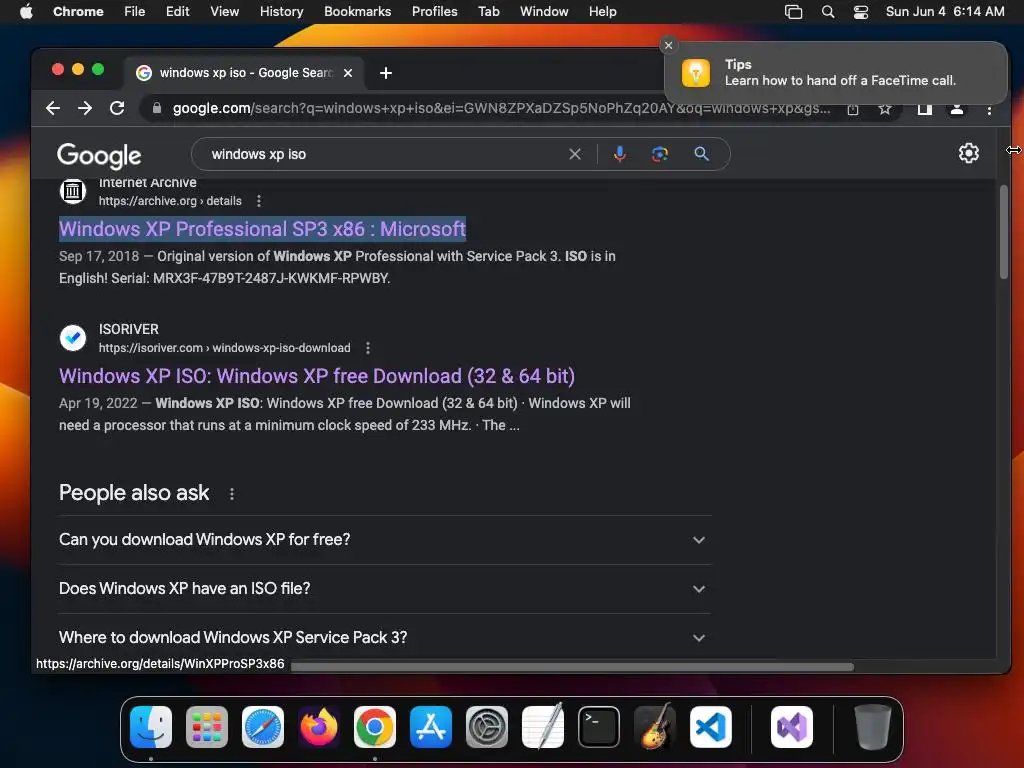Open Visual Studio Code in Dock
1024x768 pixels.
click(711, 727)
